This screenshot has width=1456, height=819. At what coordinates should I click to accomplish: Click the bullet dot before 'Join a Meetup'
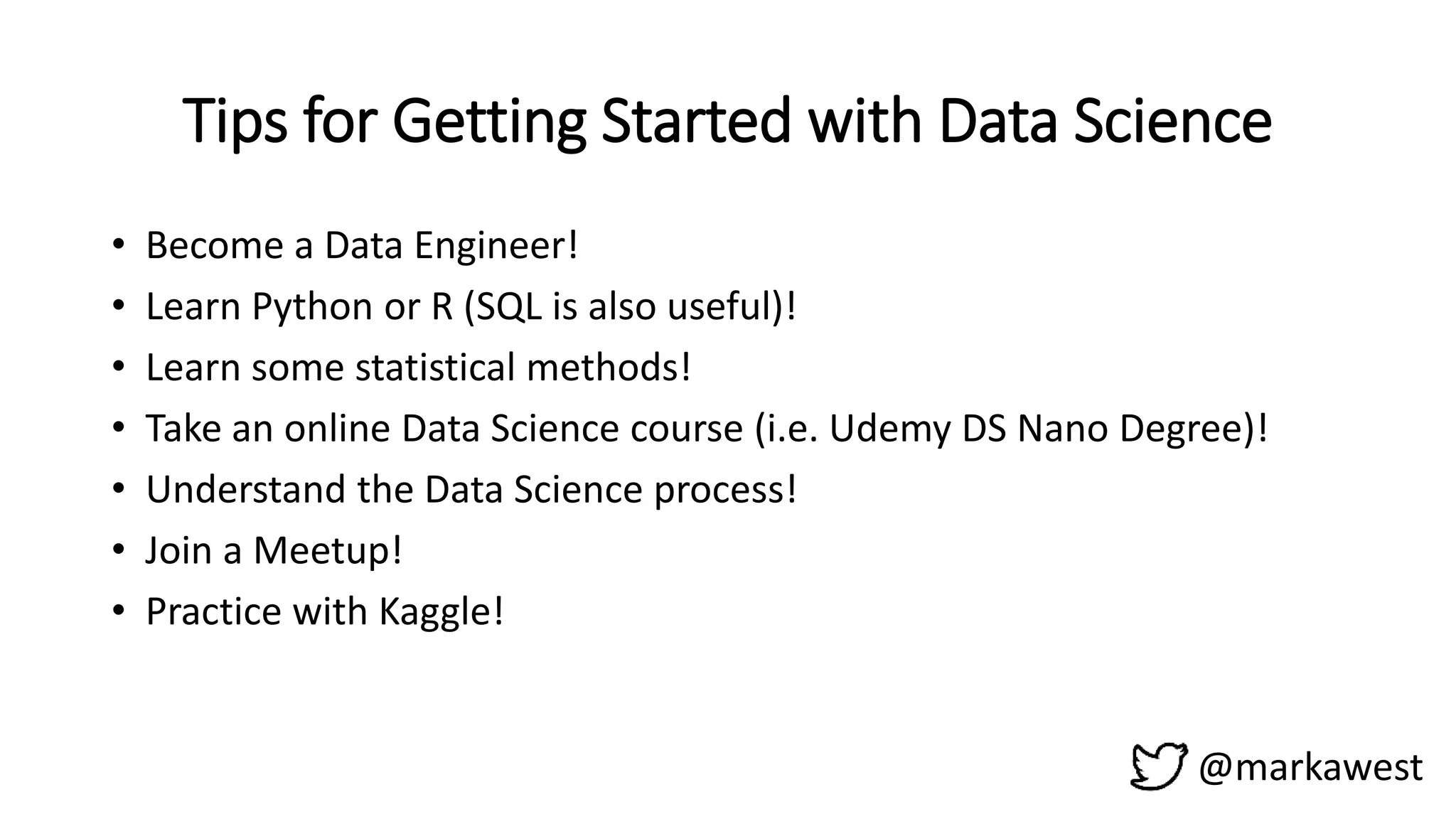tap(118, 550)
